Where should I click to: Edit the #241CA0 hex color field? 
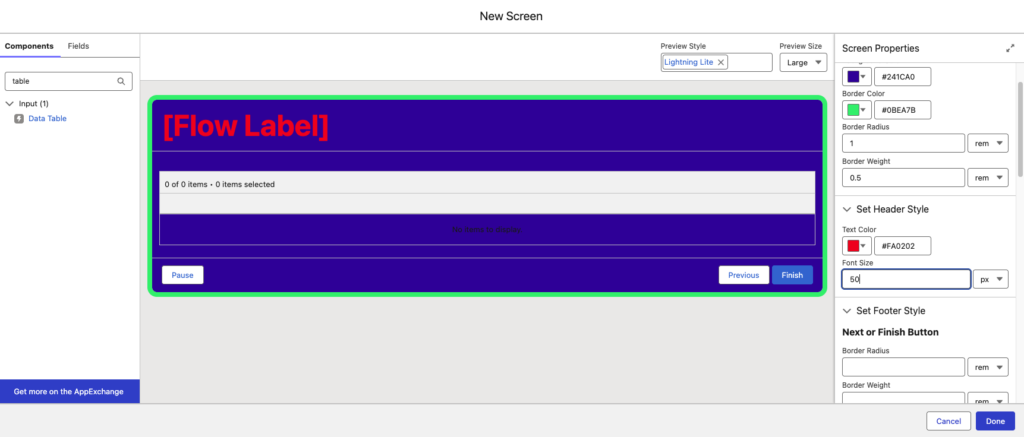pyautogui.click(x=903, y=76)
